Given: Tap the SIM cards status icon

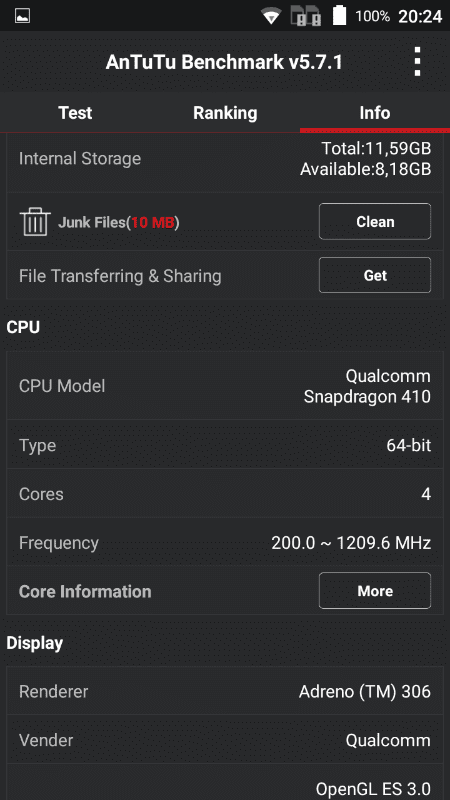Looking at the screenshot, I should pos(306,16).
